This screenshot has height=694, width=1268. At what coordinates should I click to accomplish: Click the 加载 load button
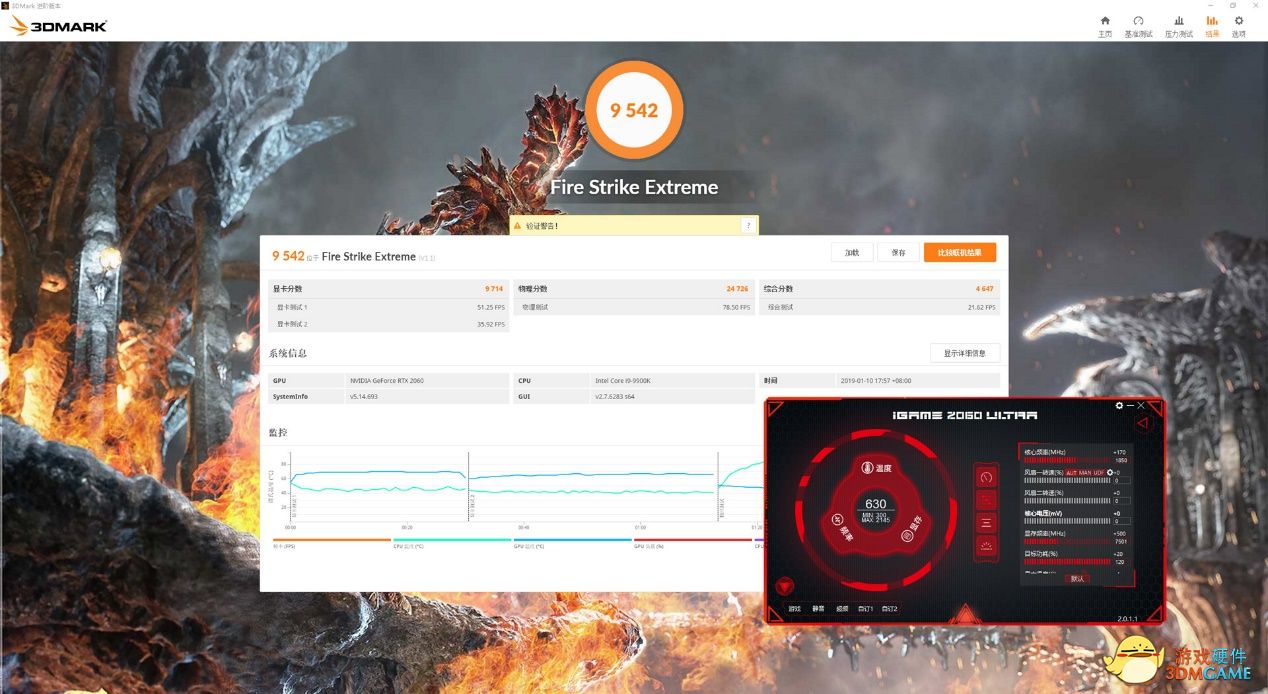pyautogui.click(x=852, y=253)
